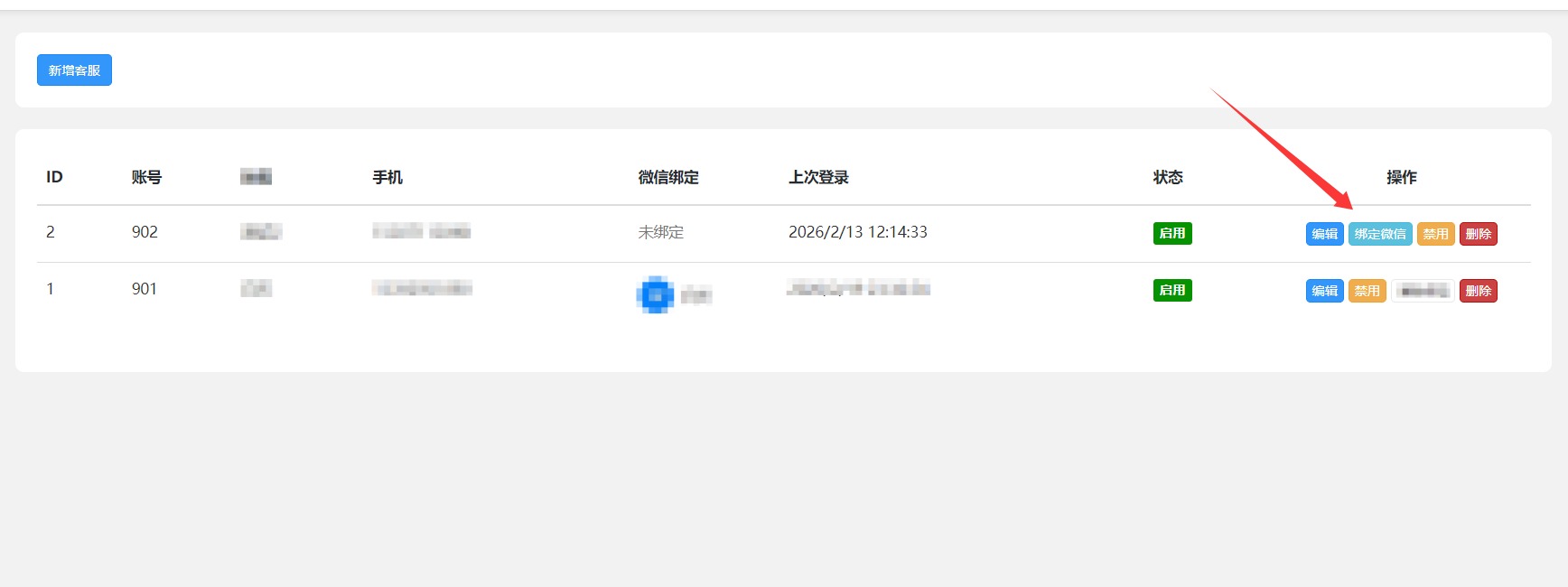Open 编辑 for account 901
Image resolution: width=1568 pixels, height=587 pixels.
(x=1324, y=291)
